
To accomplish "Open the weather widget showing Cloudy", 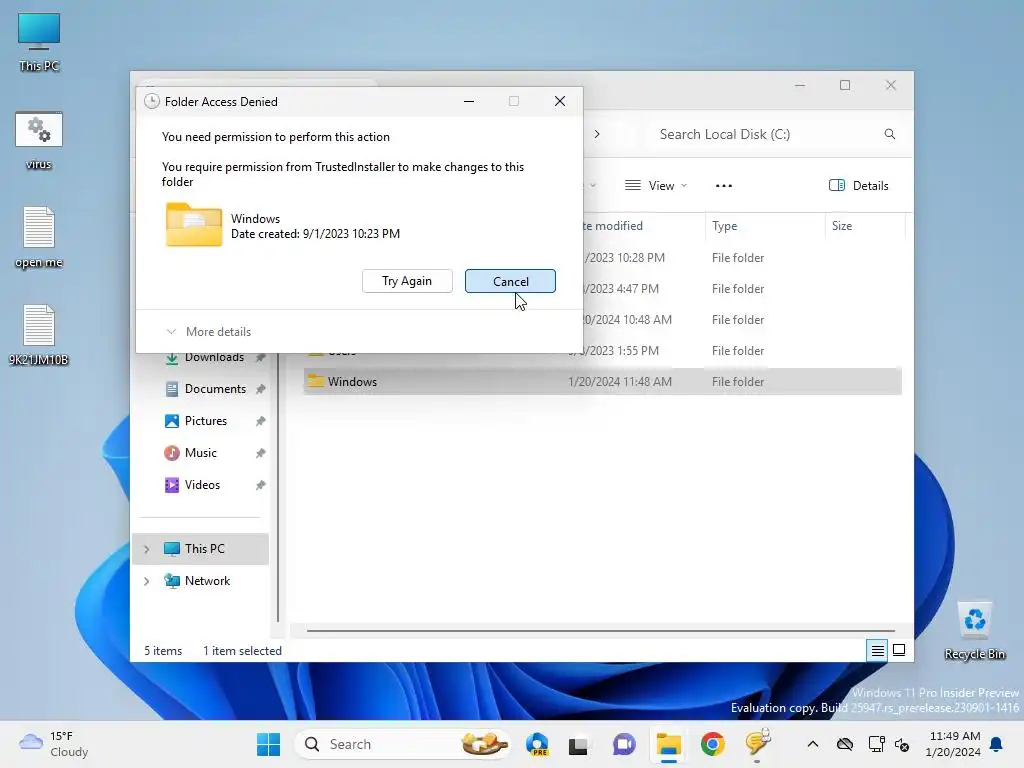I will coord(54,744).
